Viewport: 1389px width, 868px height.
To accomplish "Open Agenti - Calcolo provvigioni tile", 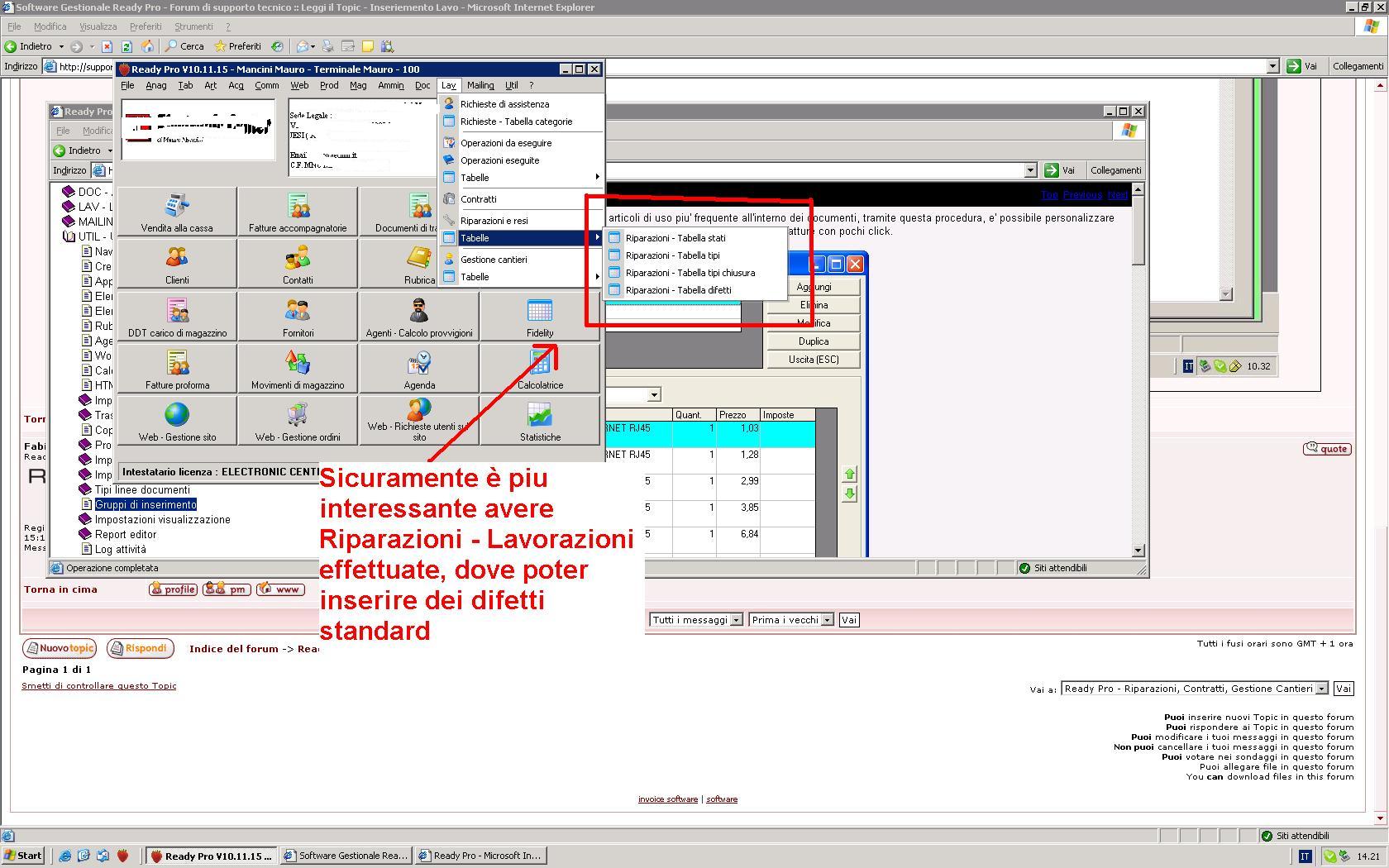I will [x=419, y=317].
